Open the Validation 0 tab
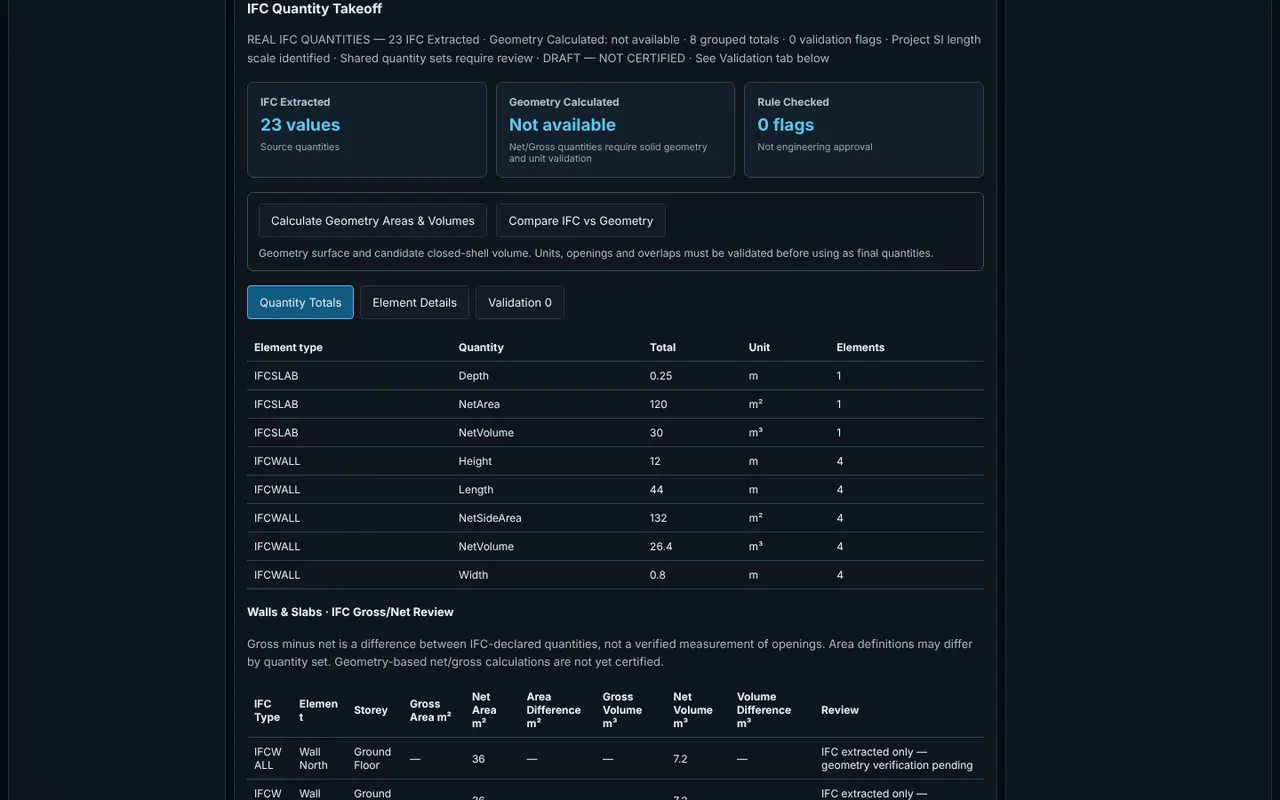This screenshot has width=1280, height=800. (520, 302)
